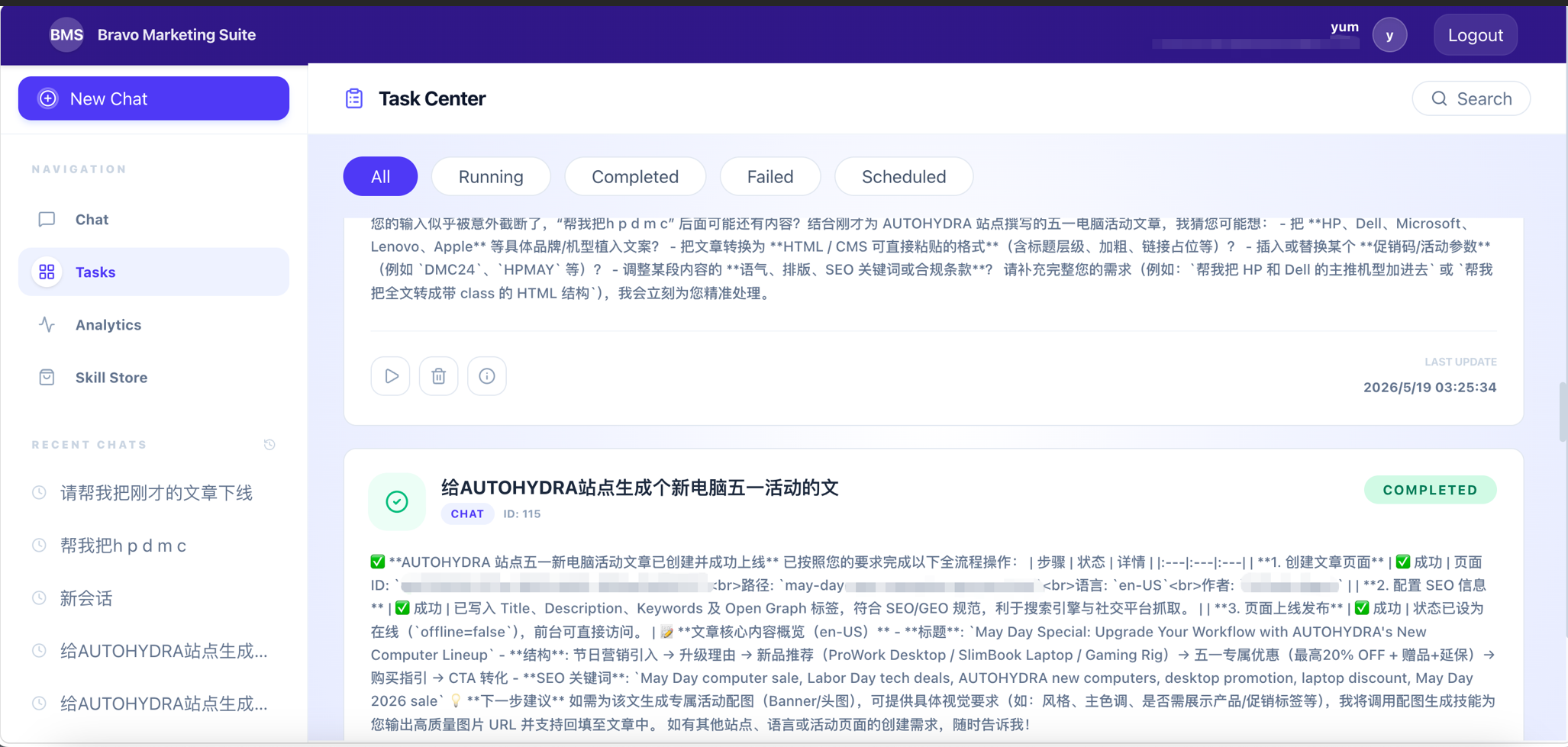
Task: Click clock icon beside 新会话 chat
Action: pos(39,598)
